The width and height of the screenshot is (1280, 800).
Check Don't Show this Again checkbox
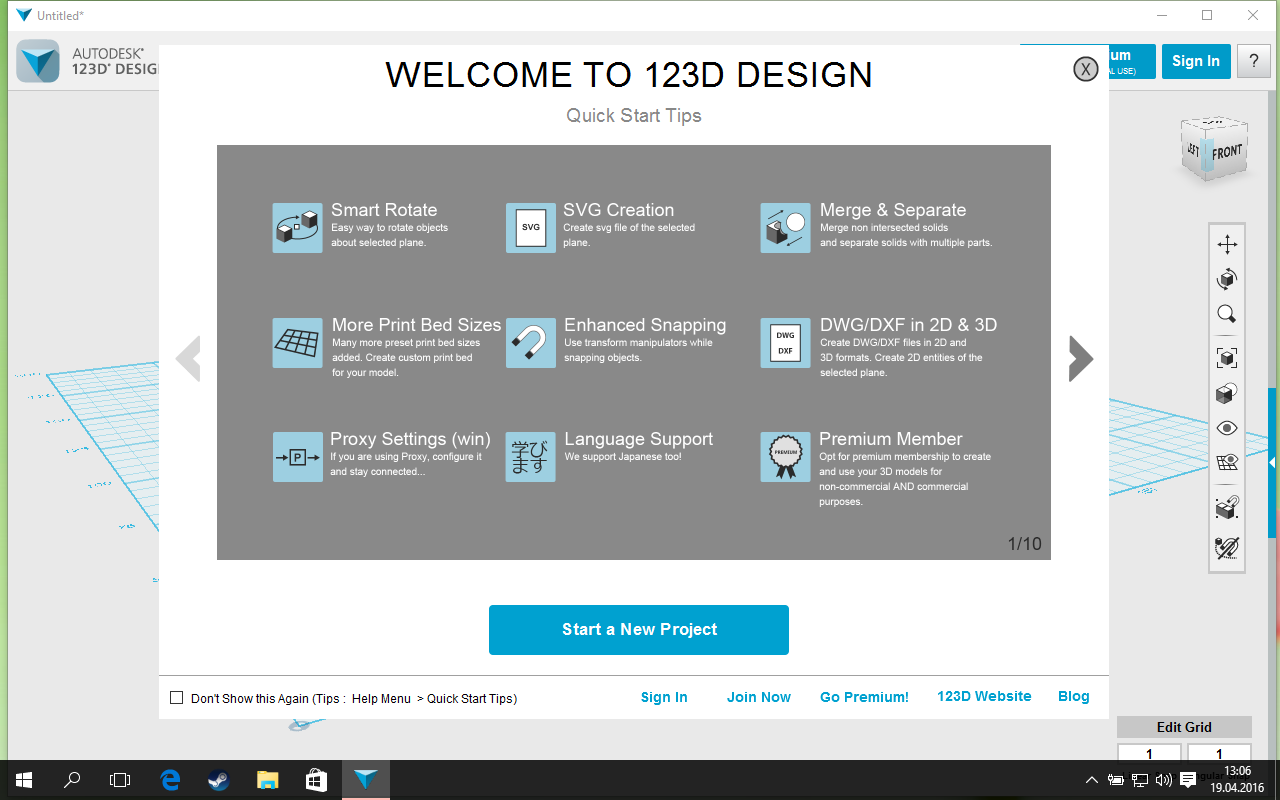point(177,698)
